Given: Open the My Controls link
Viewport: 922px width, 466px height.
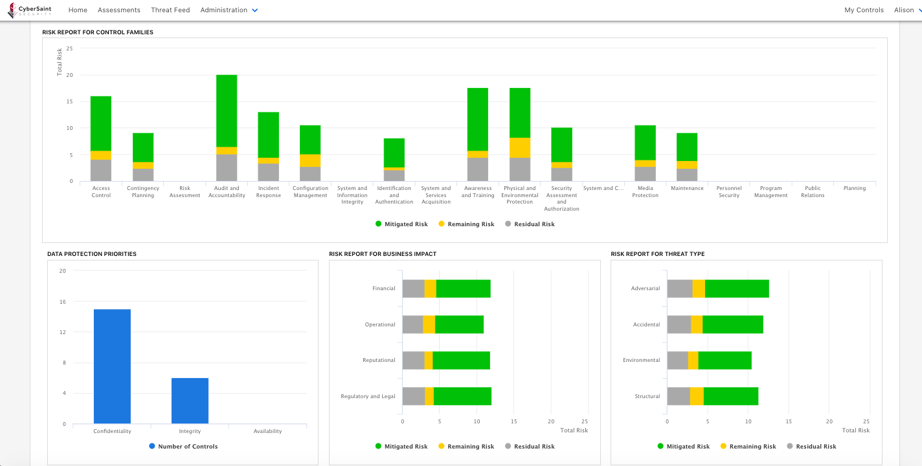Looking at the screenshot, I should [x=864, y=10].
